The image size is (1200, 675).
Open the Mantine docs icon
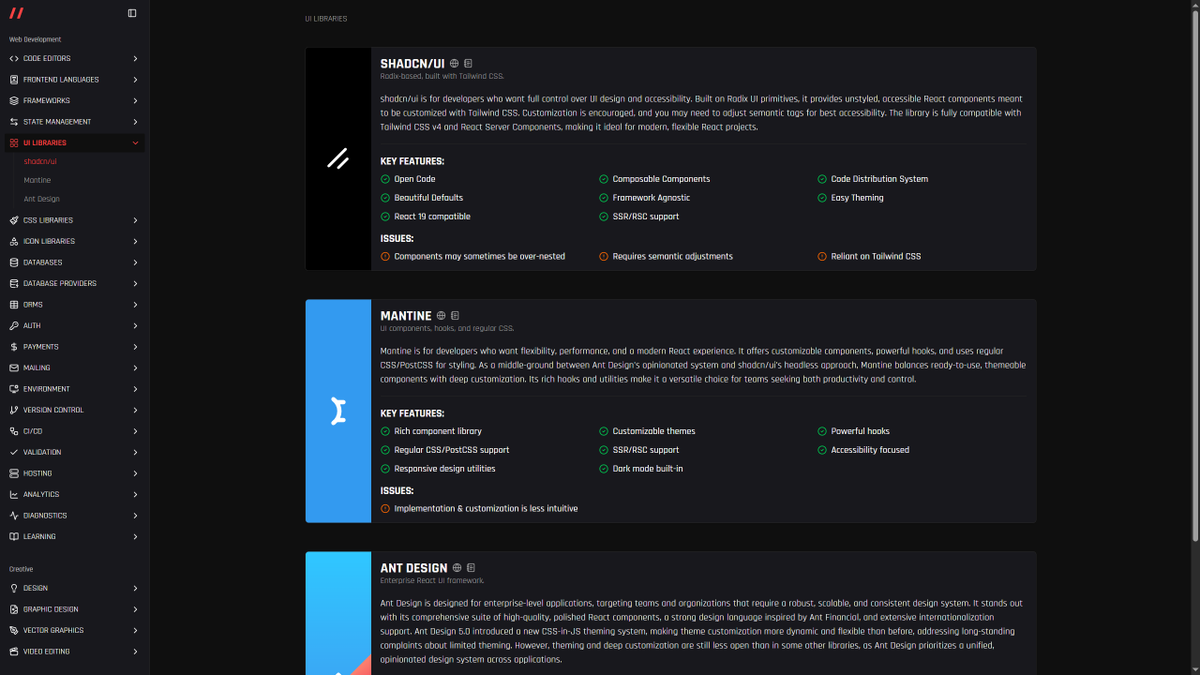point(455,316)
